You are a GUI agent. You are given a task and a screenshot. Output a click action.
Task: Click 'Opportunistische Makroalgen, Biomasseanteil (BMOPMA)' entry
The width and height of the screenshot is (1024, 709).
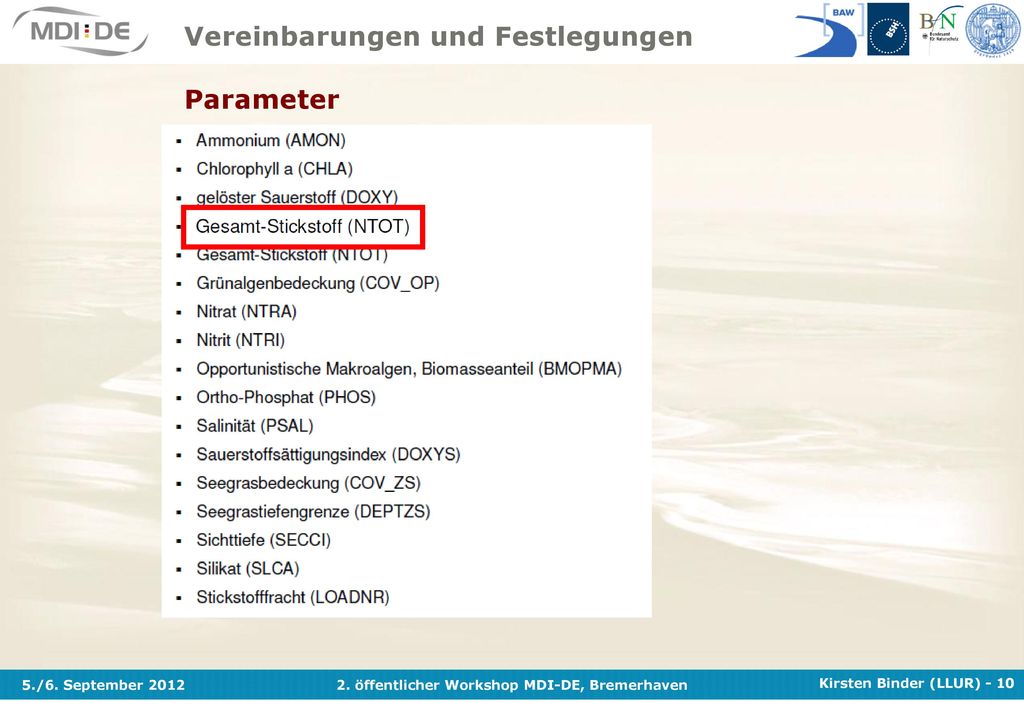(409, 369)
